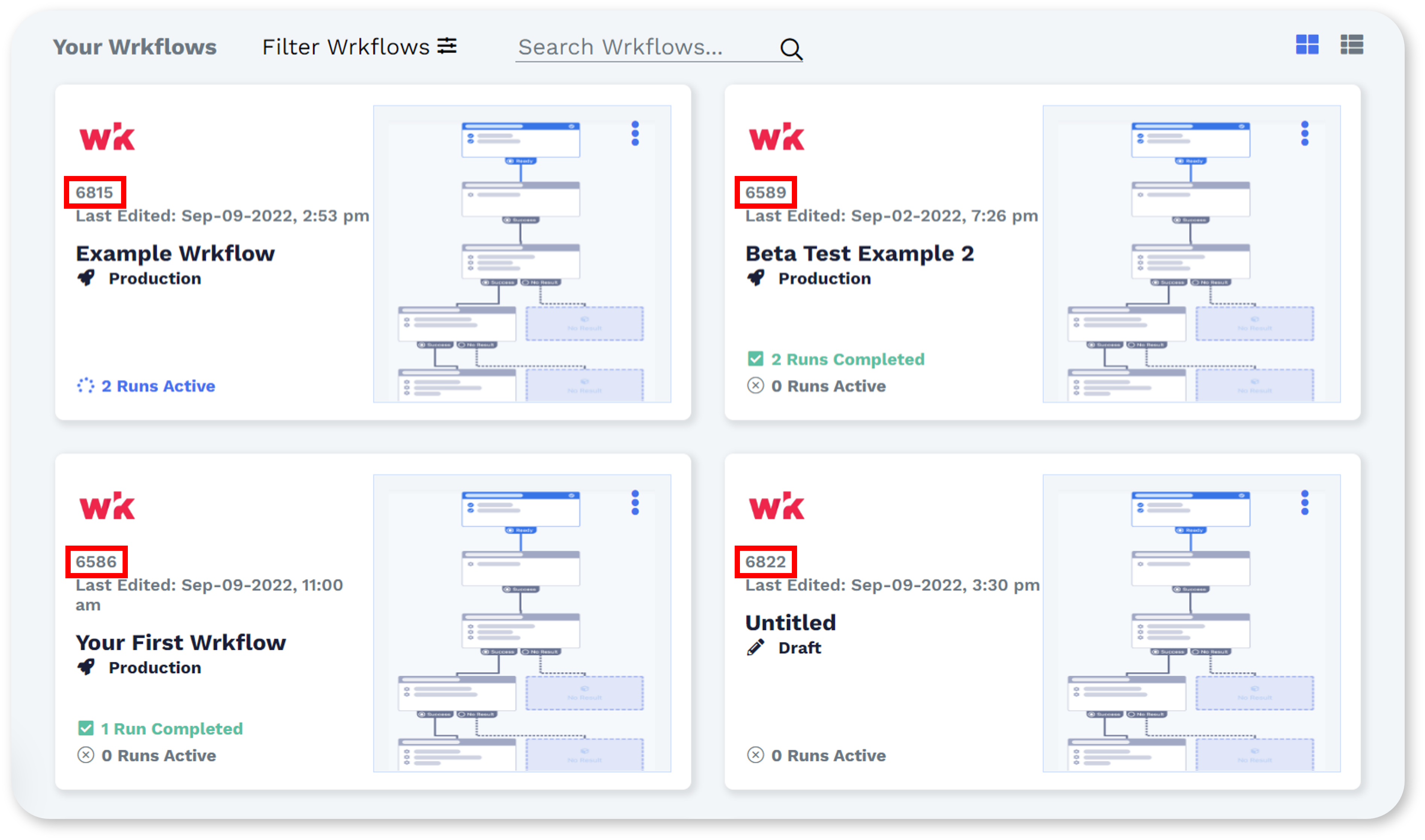Click the workflow ID 6589
The image size is (1425, 840).
766,193
